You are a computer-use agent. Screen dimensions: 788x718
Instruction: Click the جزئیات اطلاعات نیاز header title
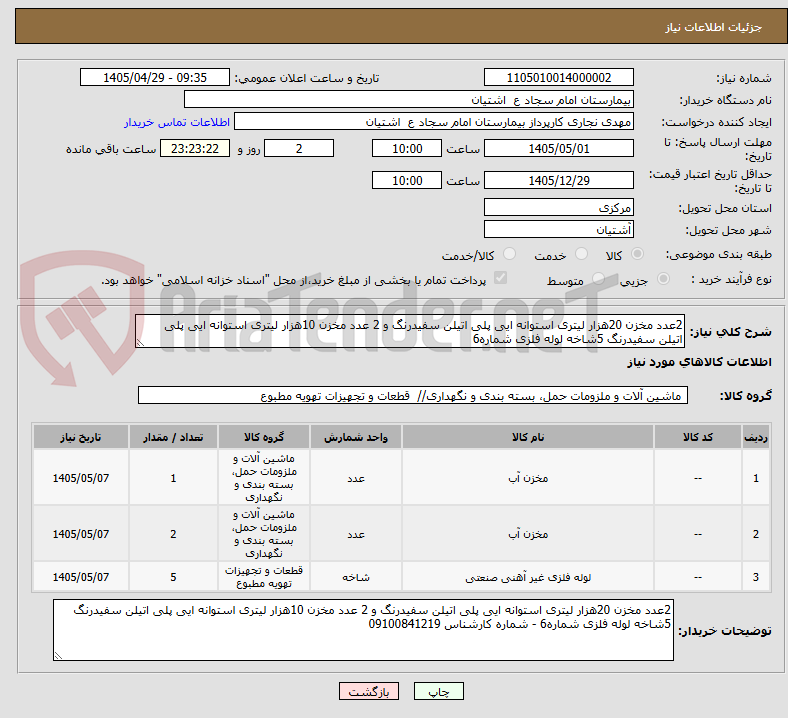tap(714, 27)
